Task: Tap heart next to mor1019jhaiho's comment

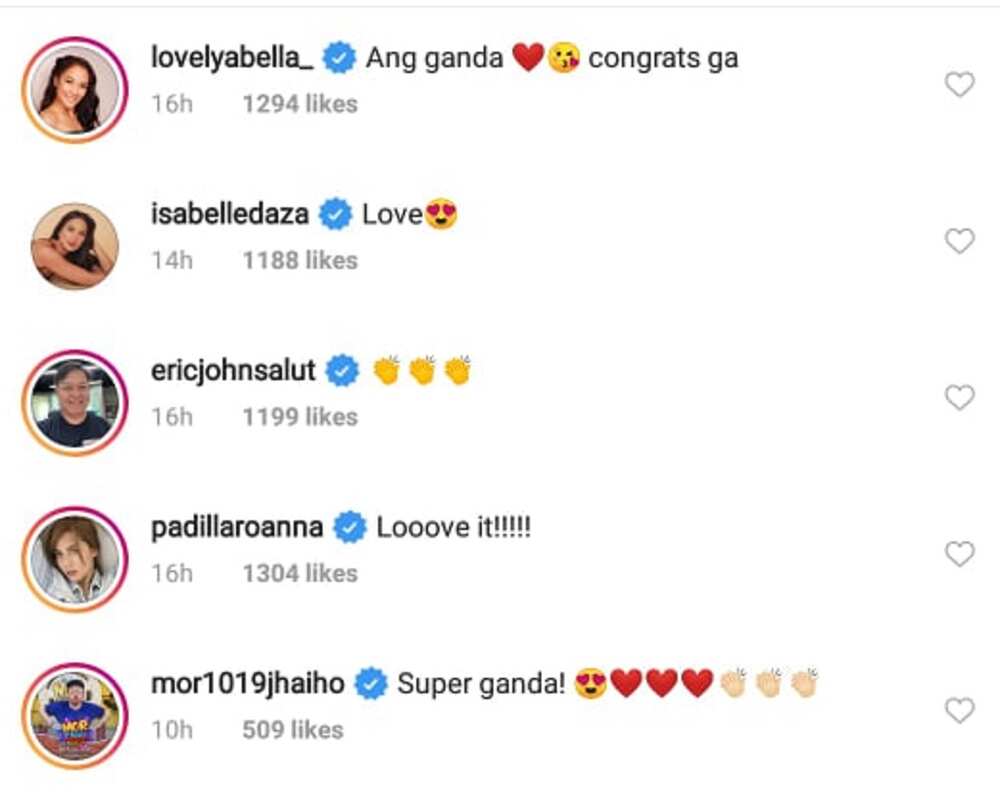Action: [x=959, y=710]
